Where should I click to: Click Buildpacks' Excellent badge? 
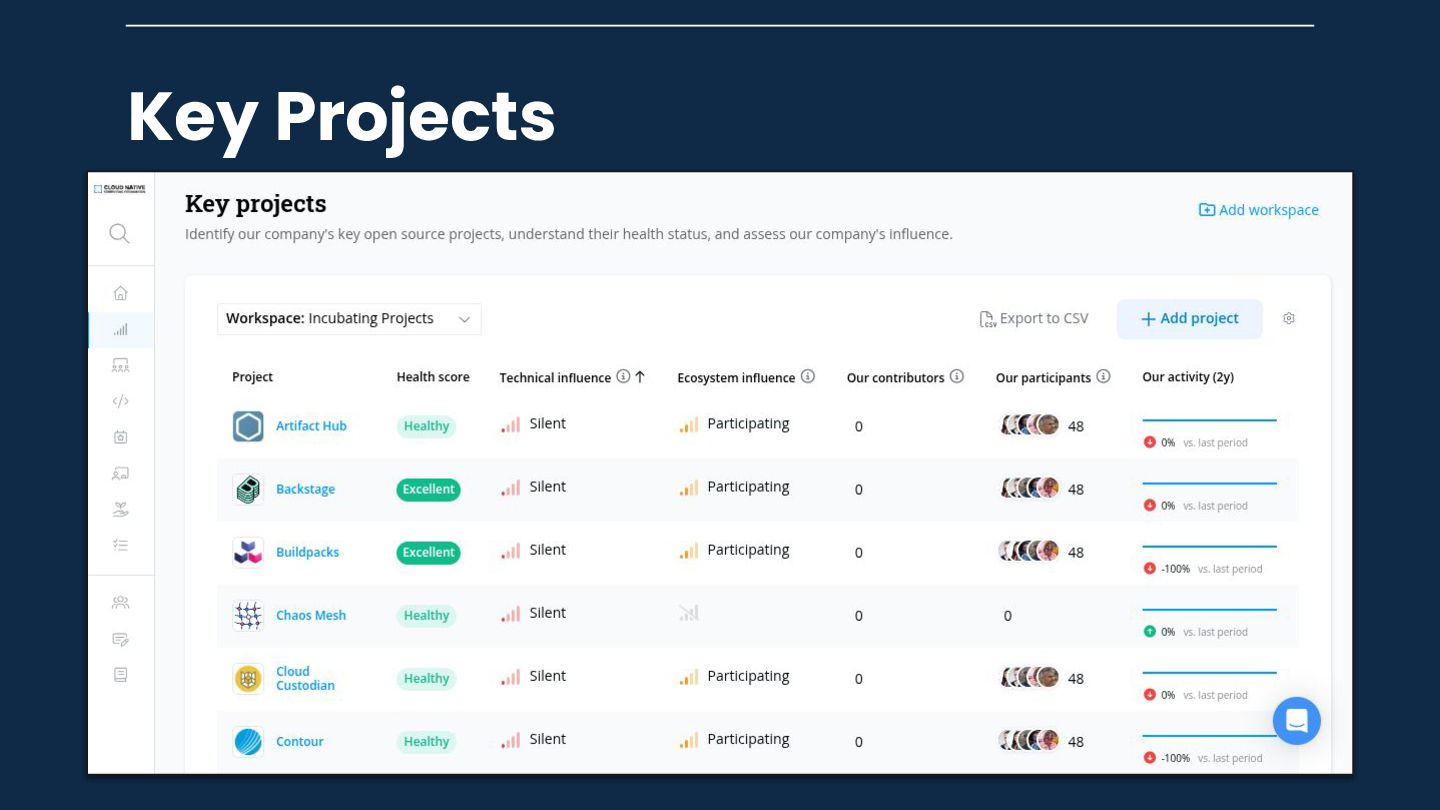429,552
